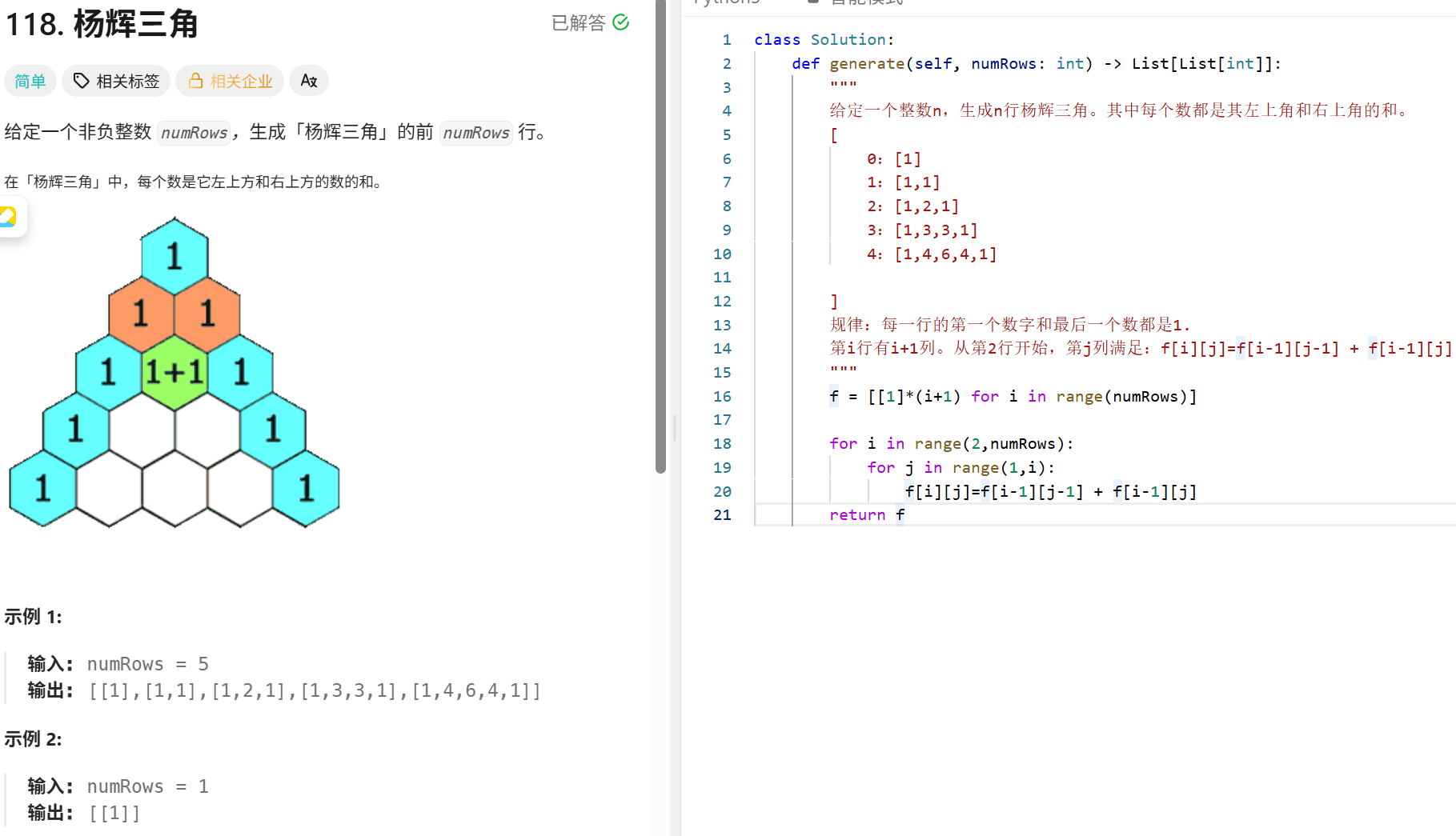Click the docstring row 4: [1,4,6,4,1]

[932, 254]
